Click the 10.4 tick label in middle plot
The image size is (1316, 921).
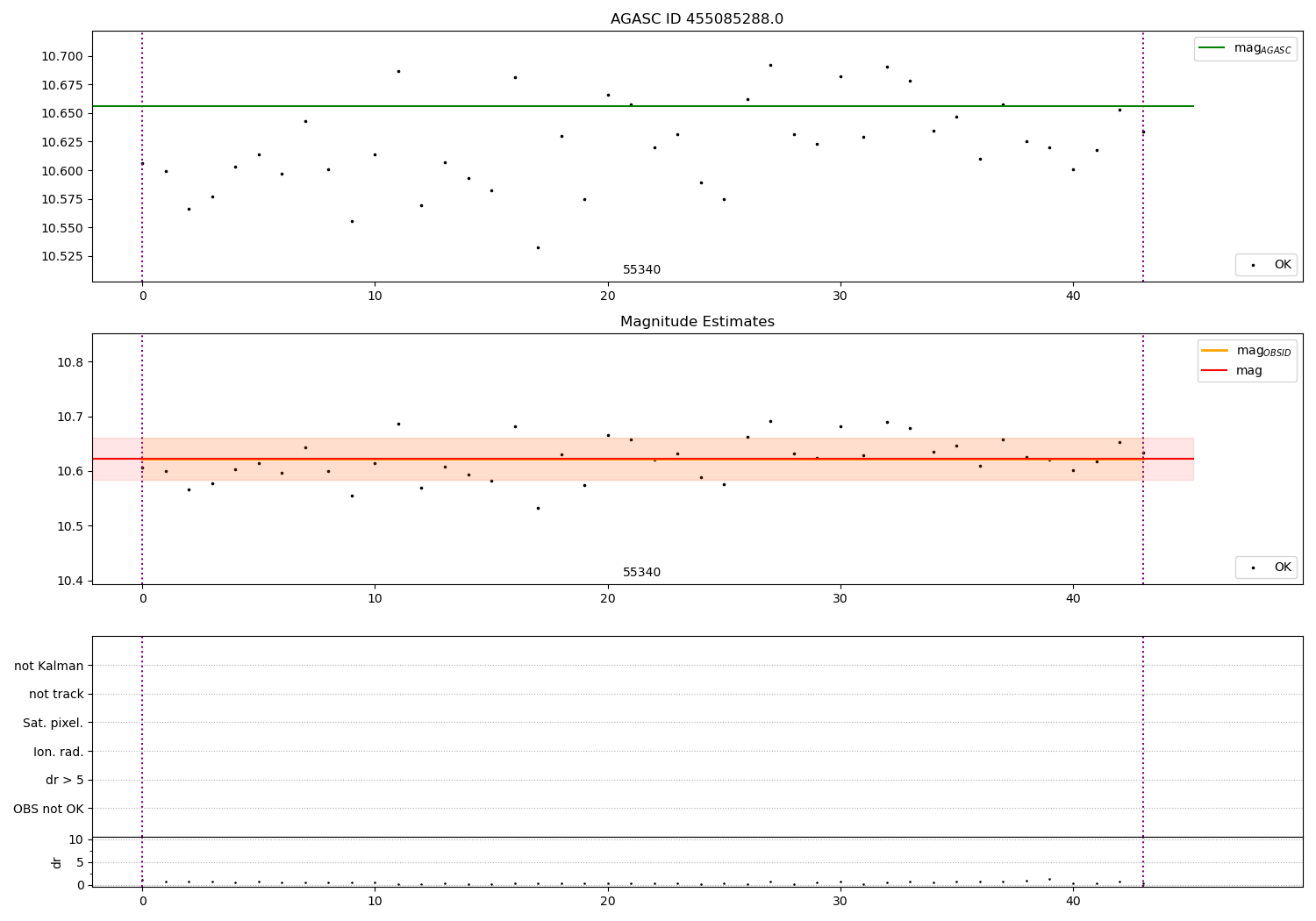[68, 581]
